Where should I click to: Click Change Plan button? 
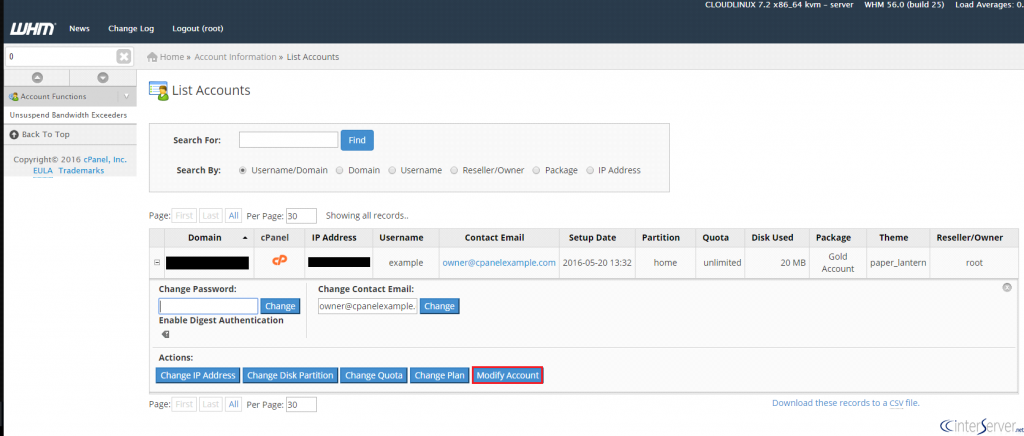pos(440,375)
